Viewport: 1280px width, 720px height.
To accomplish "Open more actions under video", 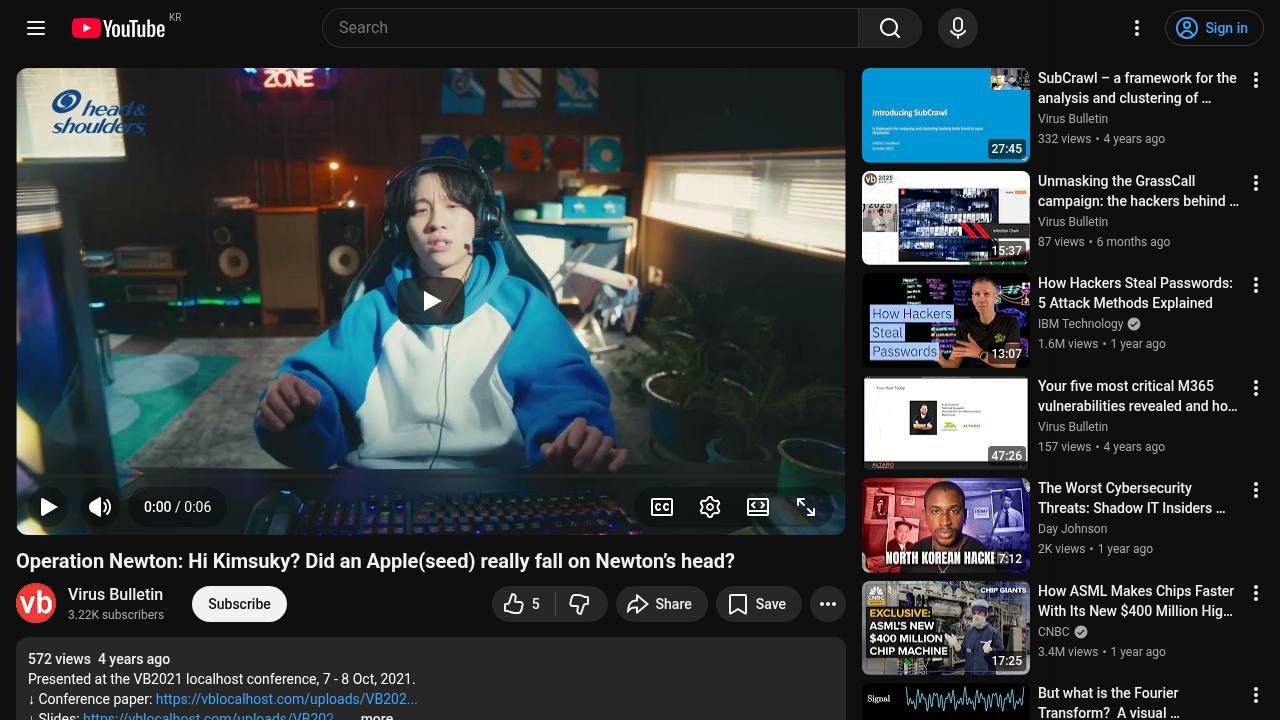I will point(828,604).
